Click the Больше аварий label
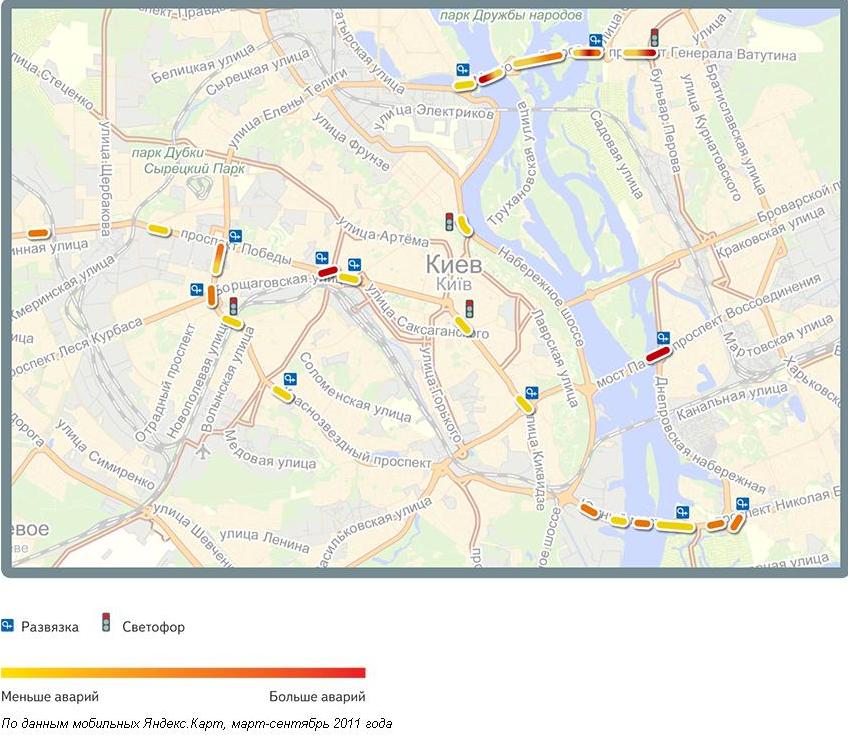 tap(317, 696)
